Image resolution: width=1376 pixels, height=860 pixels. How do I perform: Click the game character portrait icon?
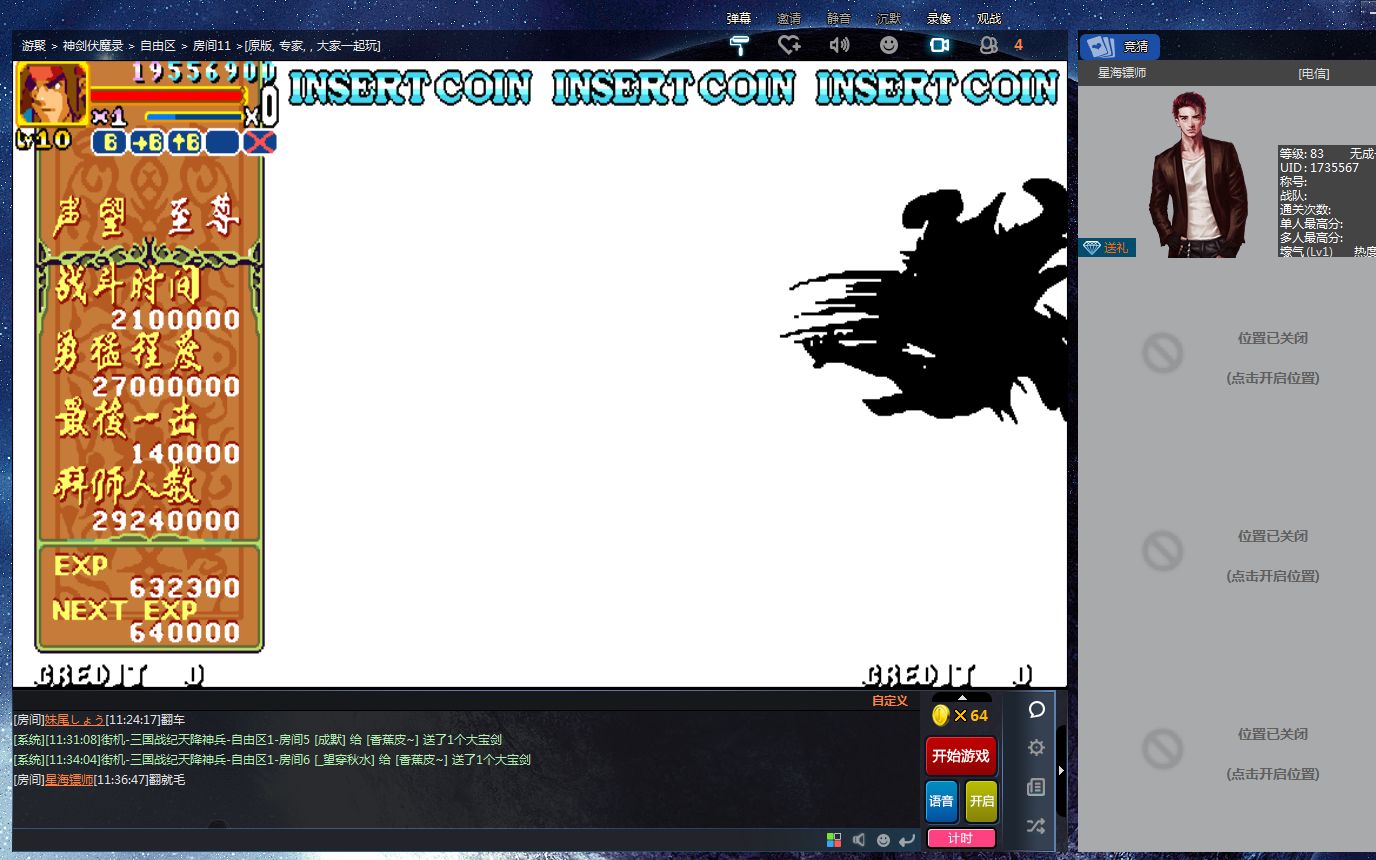click(x=53, y=93)
